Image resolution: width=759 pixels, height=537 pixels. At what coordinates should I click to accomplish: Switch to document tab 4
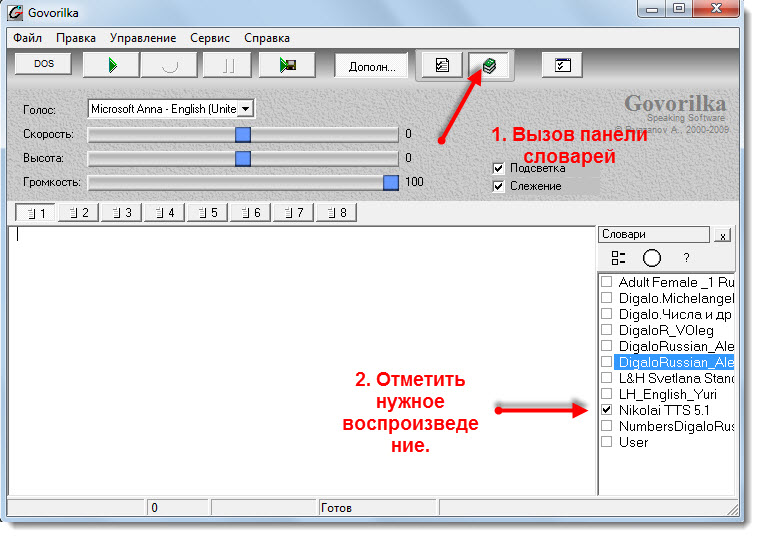tap(165, 213)
